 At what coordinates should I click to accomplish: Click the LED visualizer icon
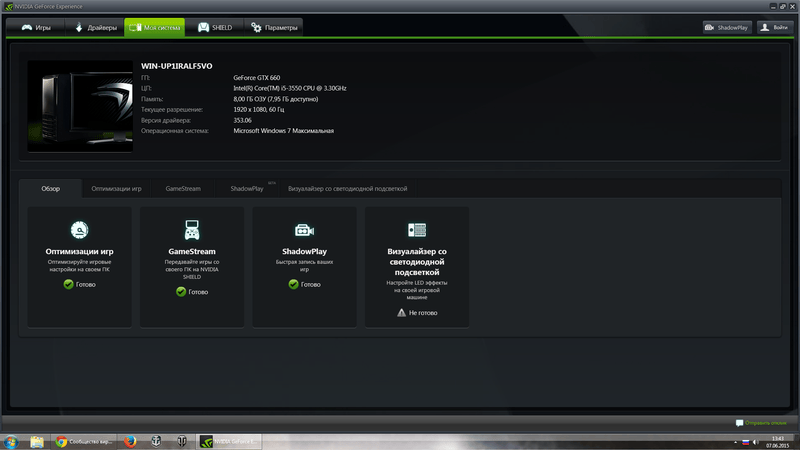click(x=417, y=229)
